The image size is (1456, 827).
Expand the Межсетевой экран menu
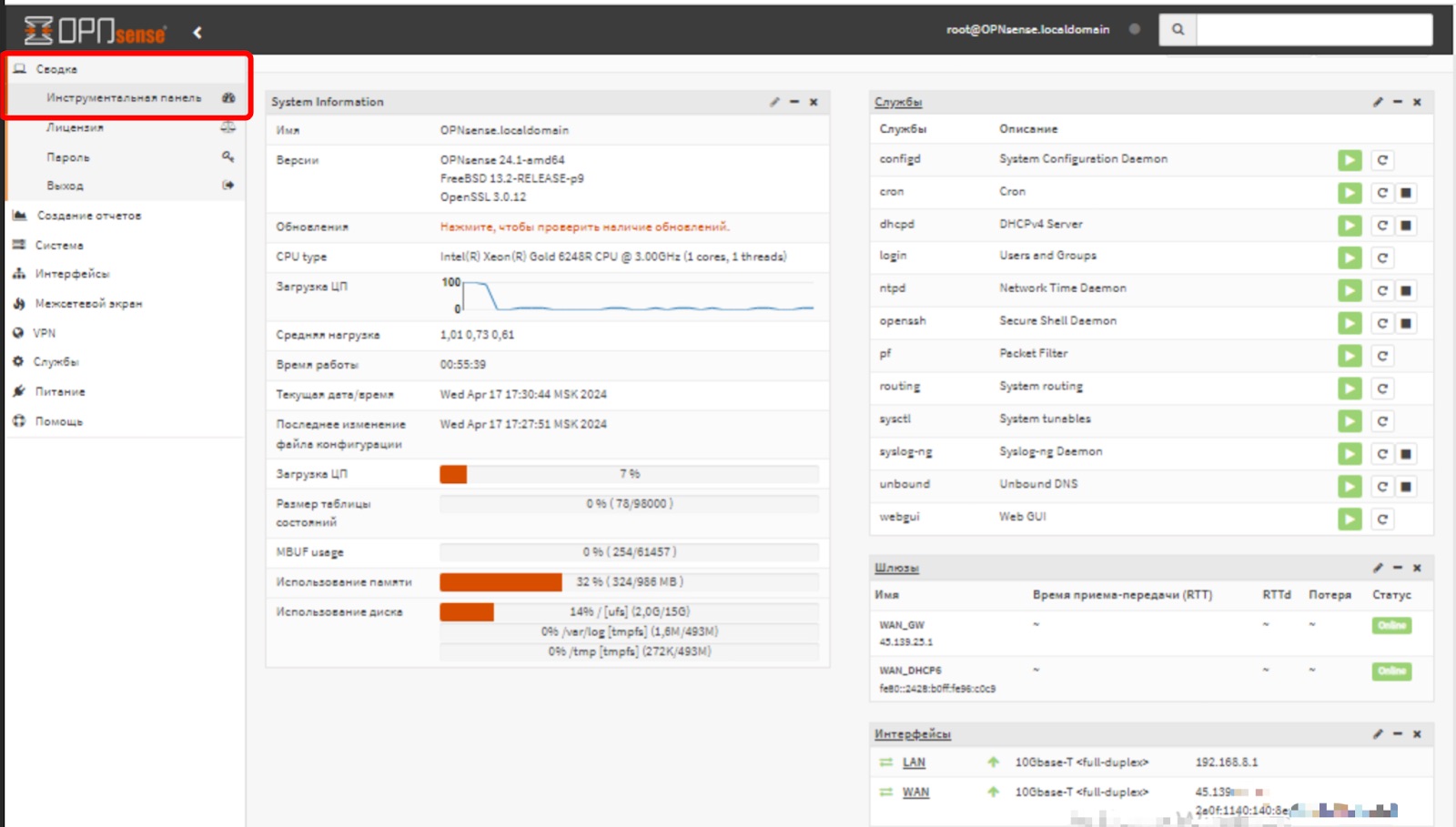(88, 304)
